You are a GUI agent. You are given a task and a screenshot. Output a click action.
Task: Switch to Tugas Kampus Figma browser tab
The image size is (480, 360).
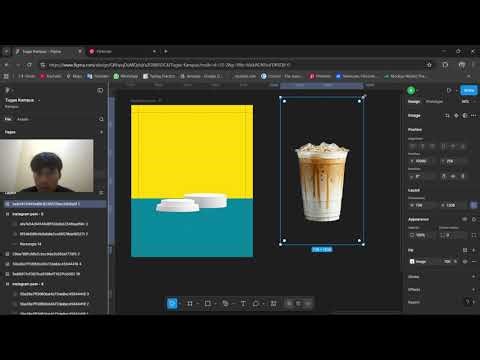click(x=48, y=51)
